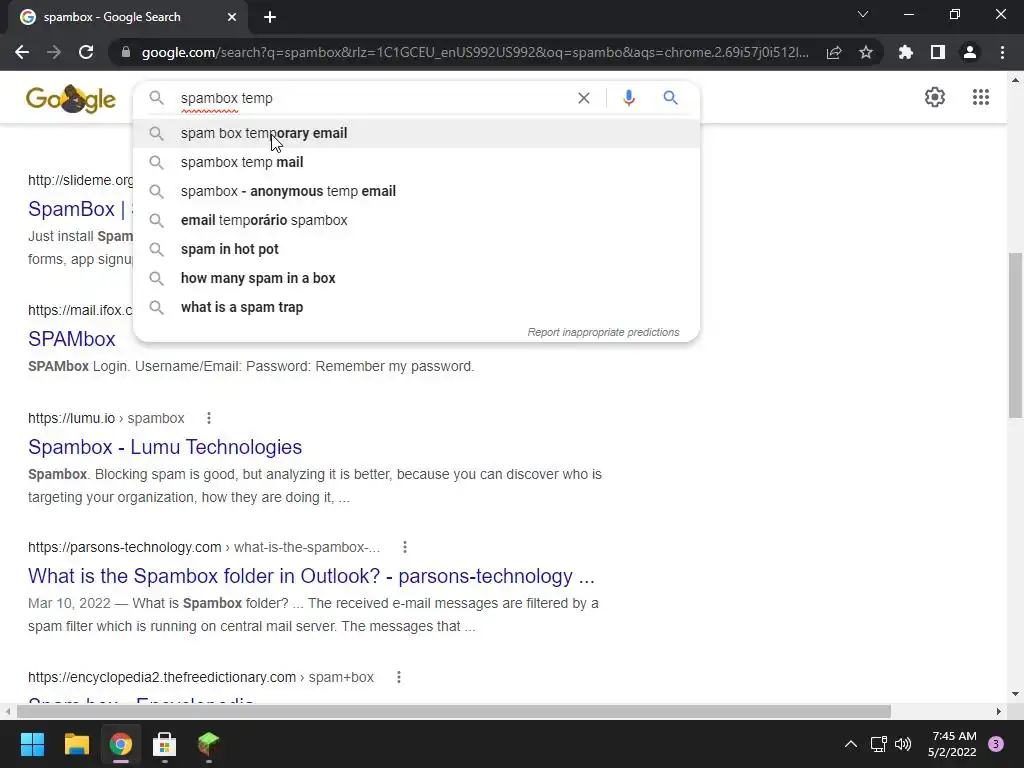
Task: Open the tab search chevron
Action: point(863,14)
